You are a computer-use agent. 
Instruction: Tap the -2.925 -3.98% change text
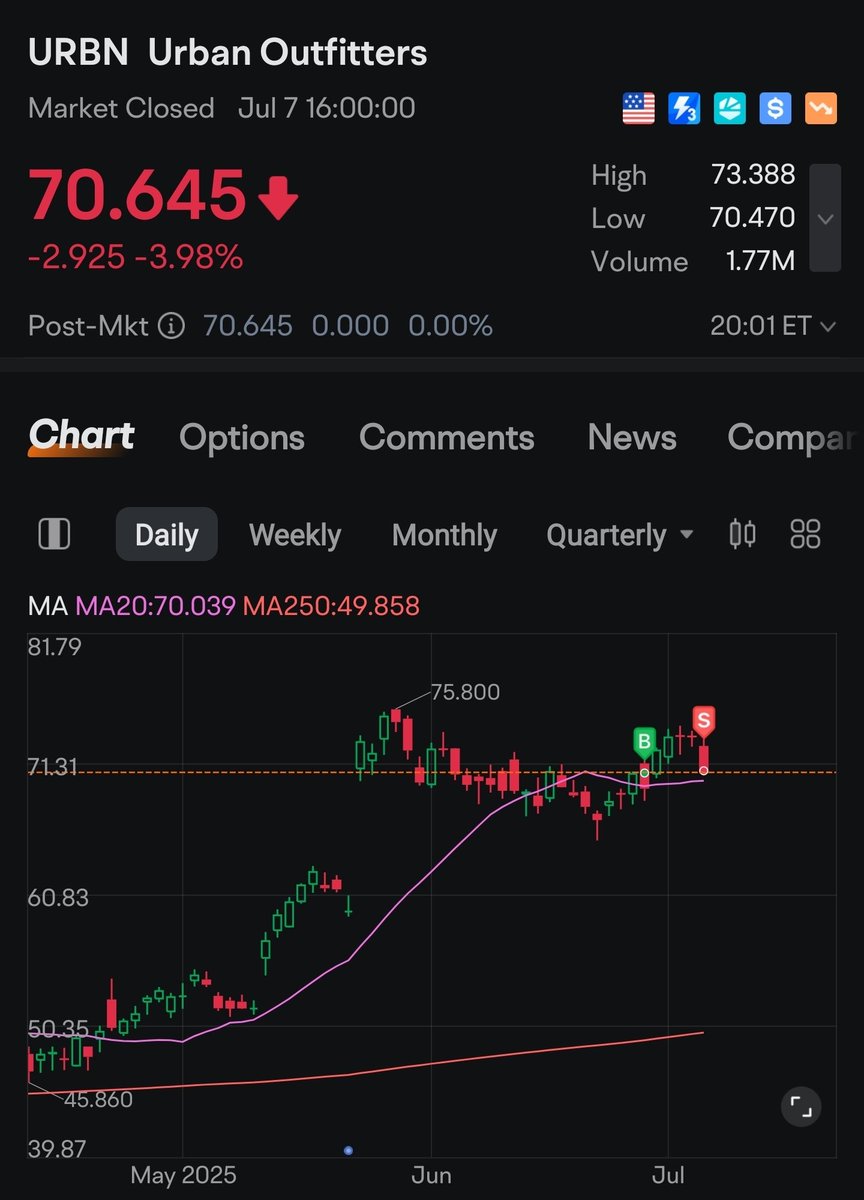click(135, 257)
